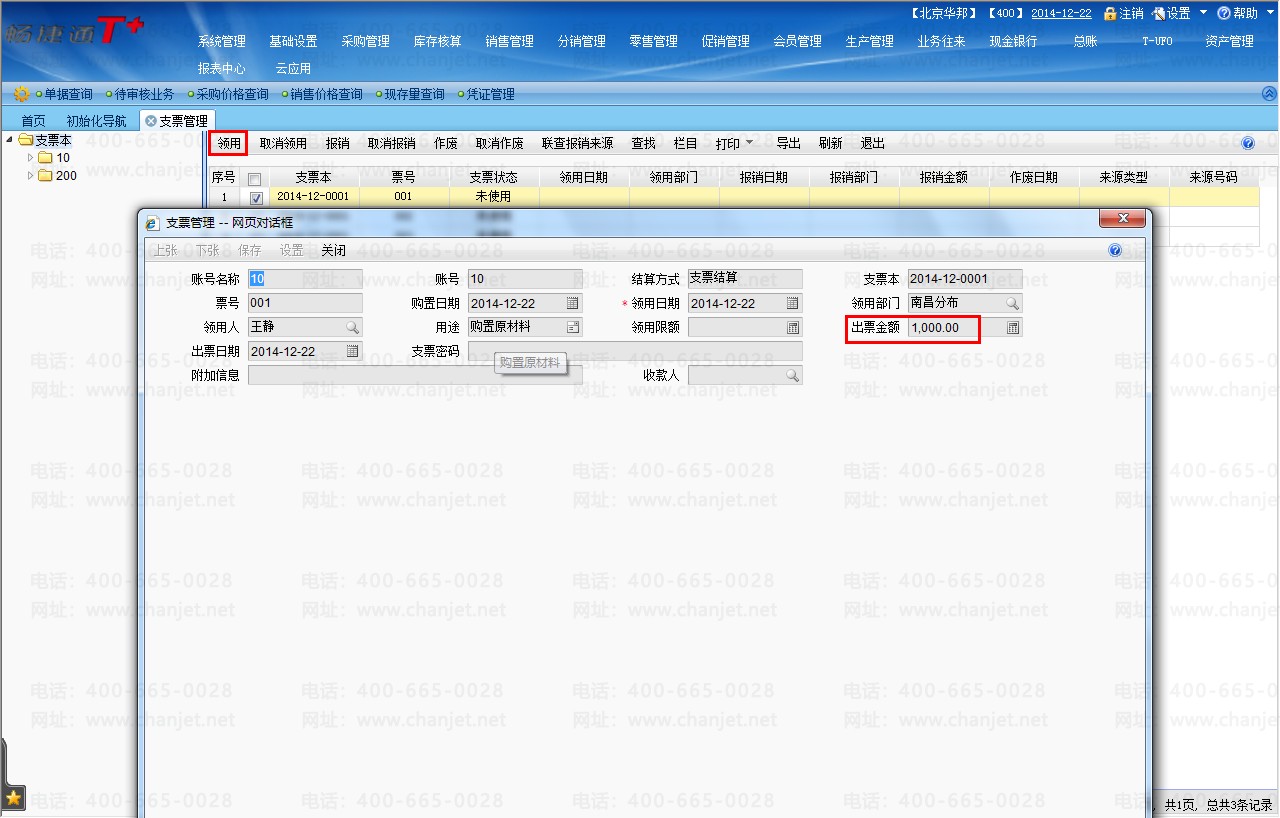Open the calendar icon for 出票日期
The image size is (1280, 818).
click(x=353, y=351)
